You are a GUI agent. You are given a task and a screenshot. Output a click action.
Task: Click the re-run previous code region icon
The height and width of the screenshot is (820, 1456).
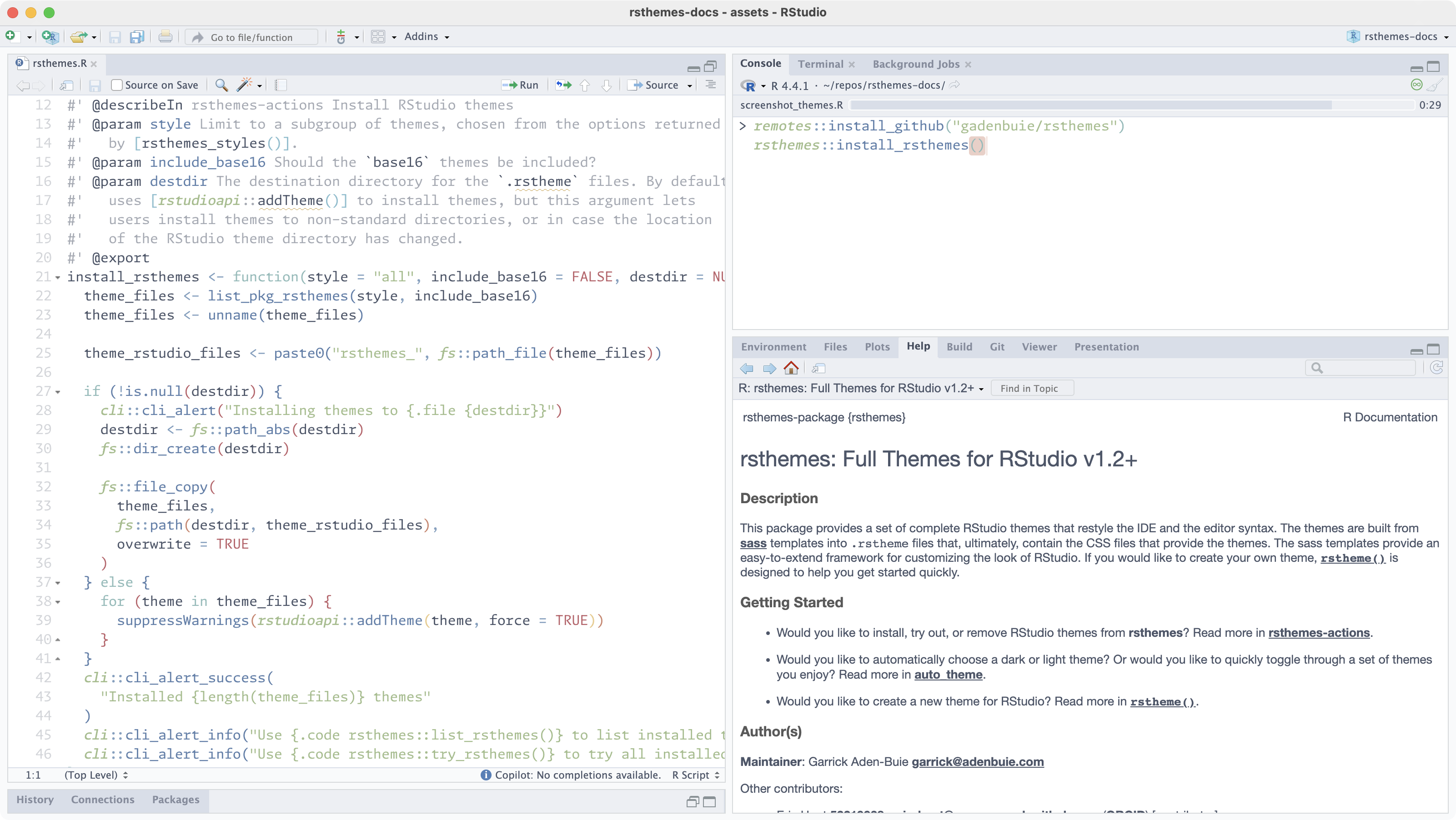563,85
